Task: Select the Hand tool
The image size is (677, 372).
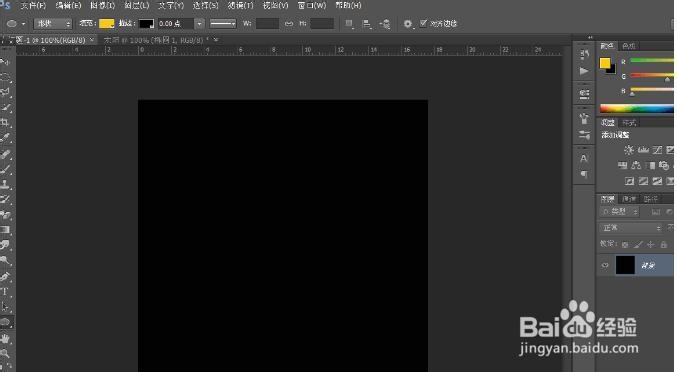Action: click(x=5, y=339)
